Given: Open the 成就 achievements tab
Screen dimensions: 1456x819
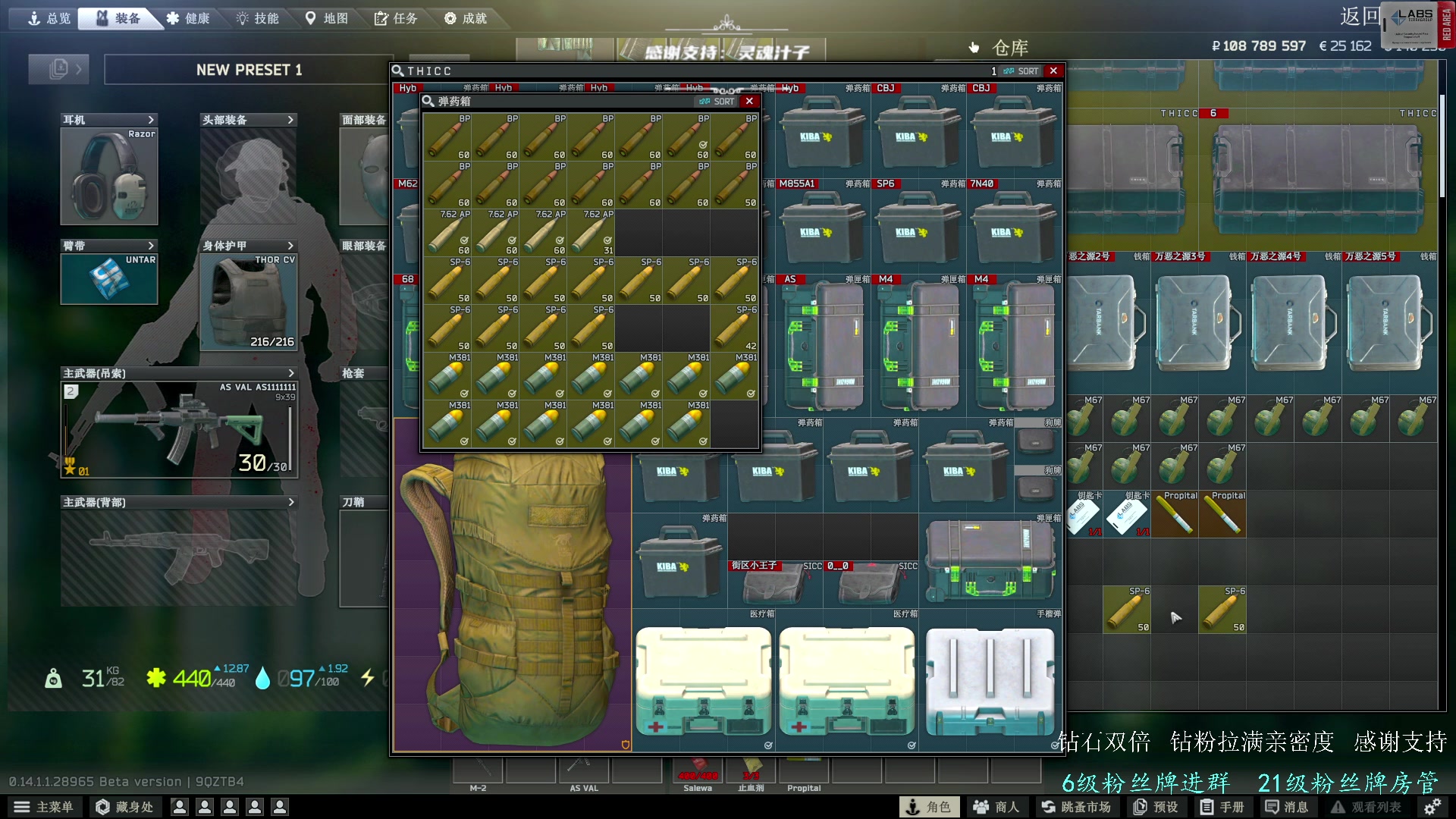Looking at the screenshot, I should coord(466,18).
